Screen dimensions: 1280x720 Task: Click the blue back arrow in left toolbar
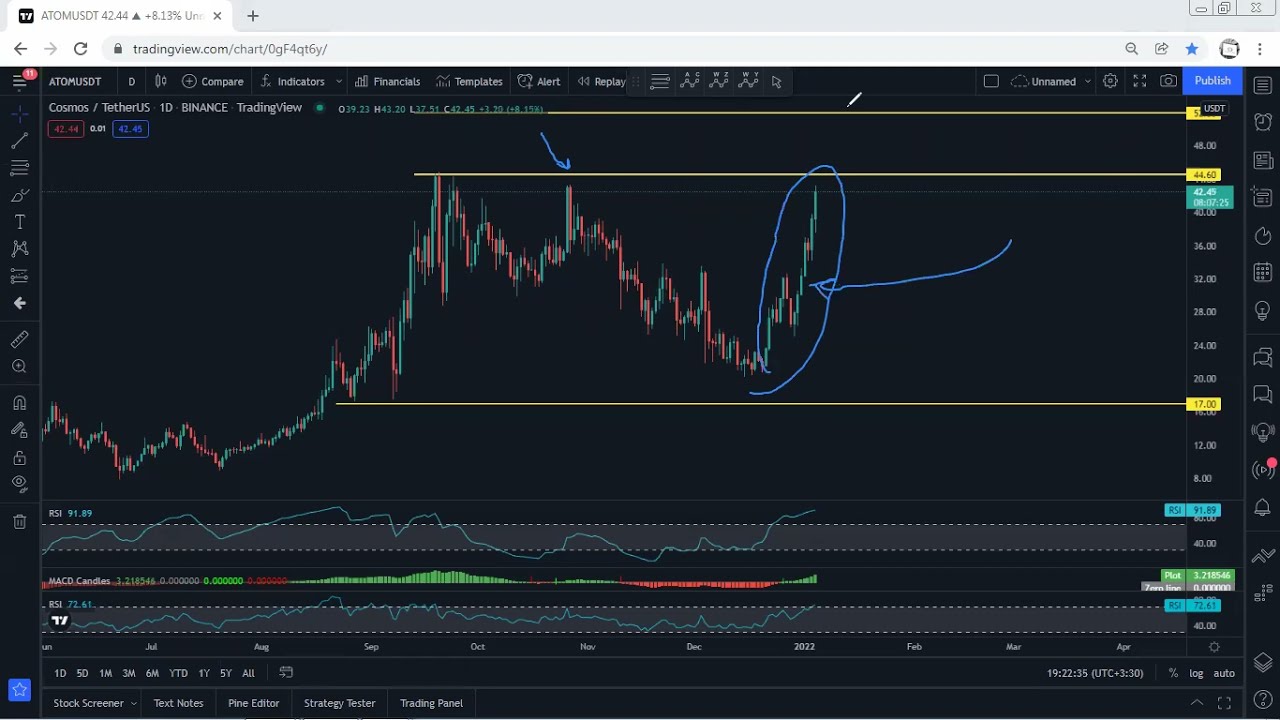pos(19,303)
